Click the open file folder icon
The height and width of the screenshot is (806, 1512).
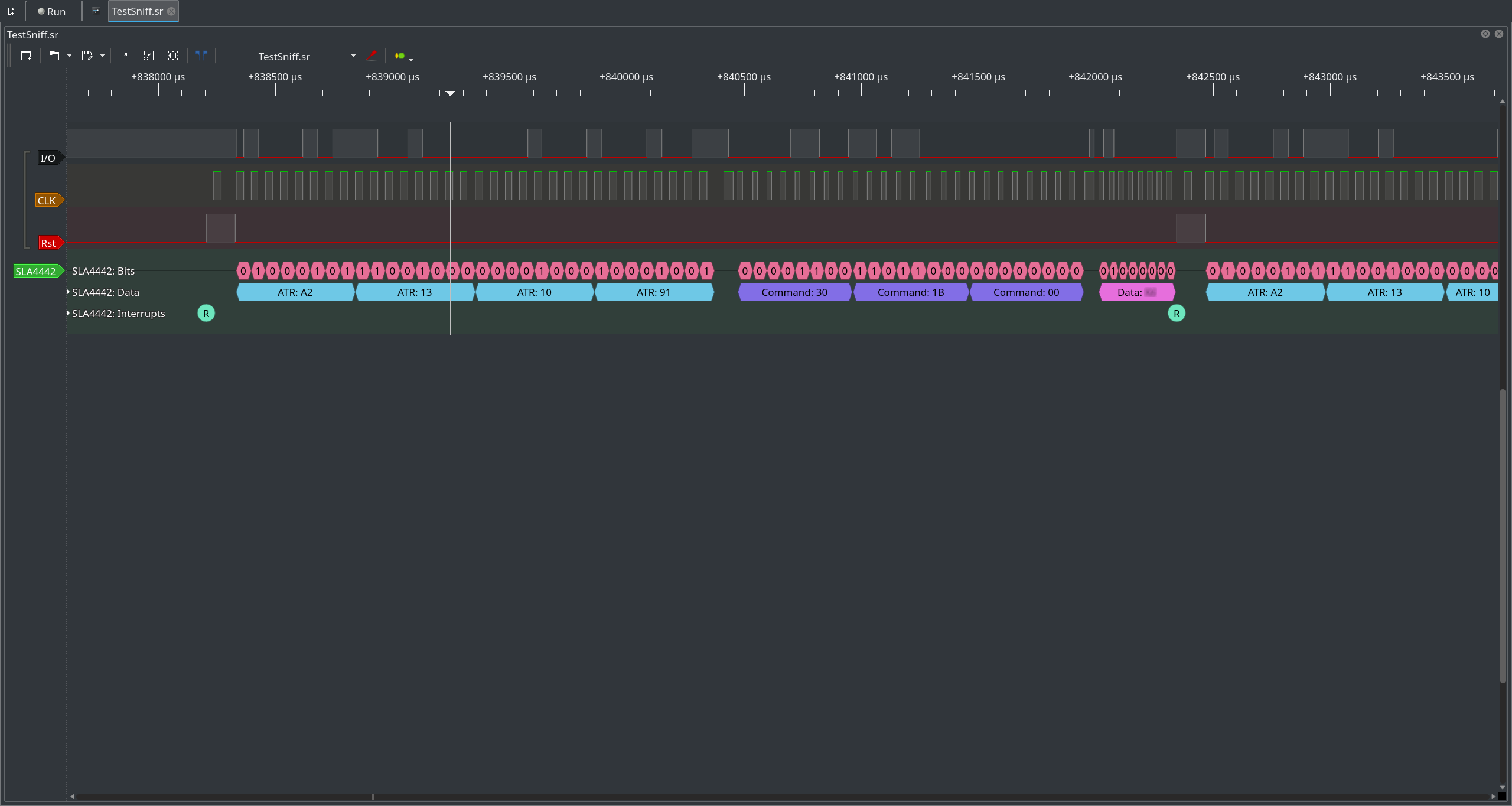(x=54, y=56)
